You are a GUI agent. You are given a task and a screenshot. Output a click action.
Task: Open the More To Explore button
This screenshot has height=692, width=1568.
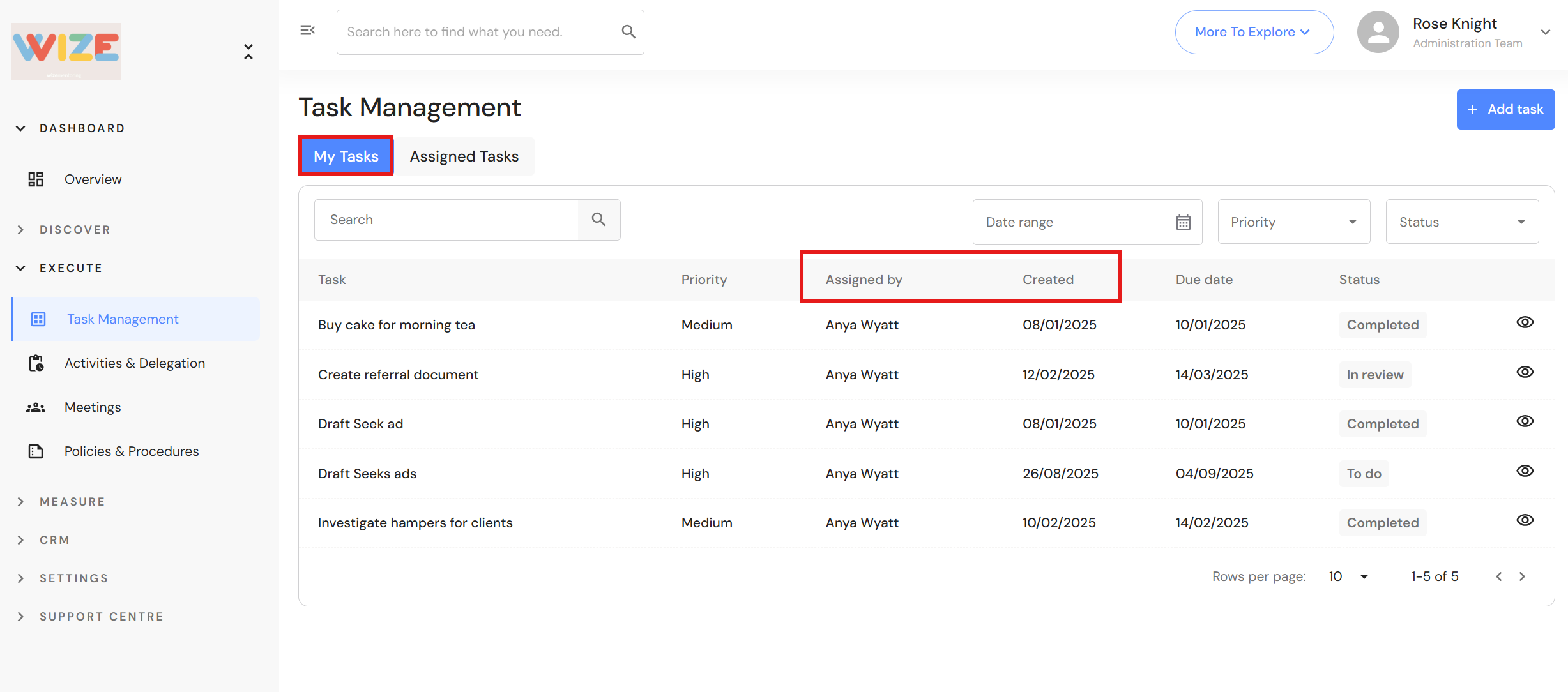tap(1253, 32)
